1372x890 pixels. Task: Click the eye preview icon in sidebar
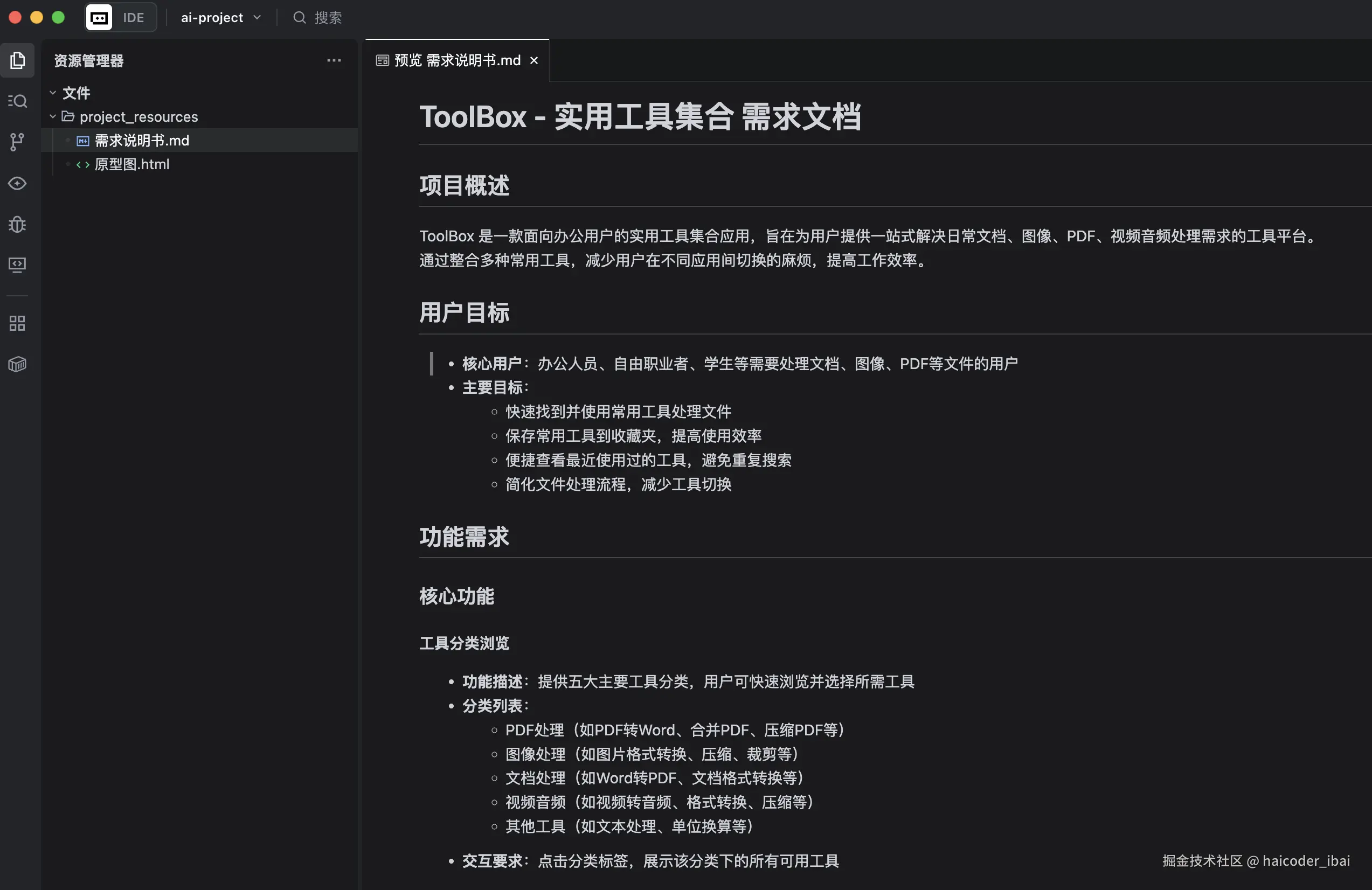(17, 183)
